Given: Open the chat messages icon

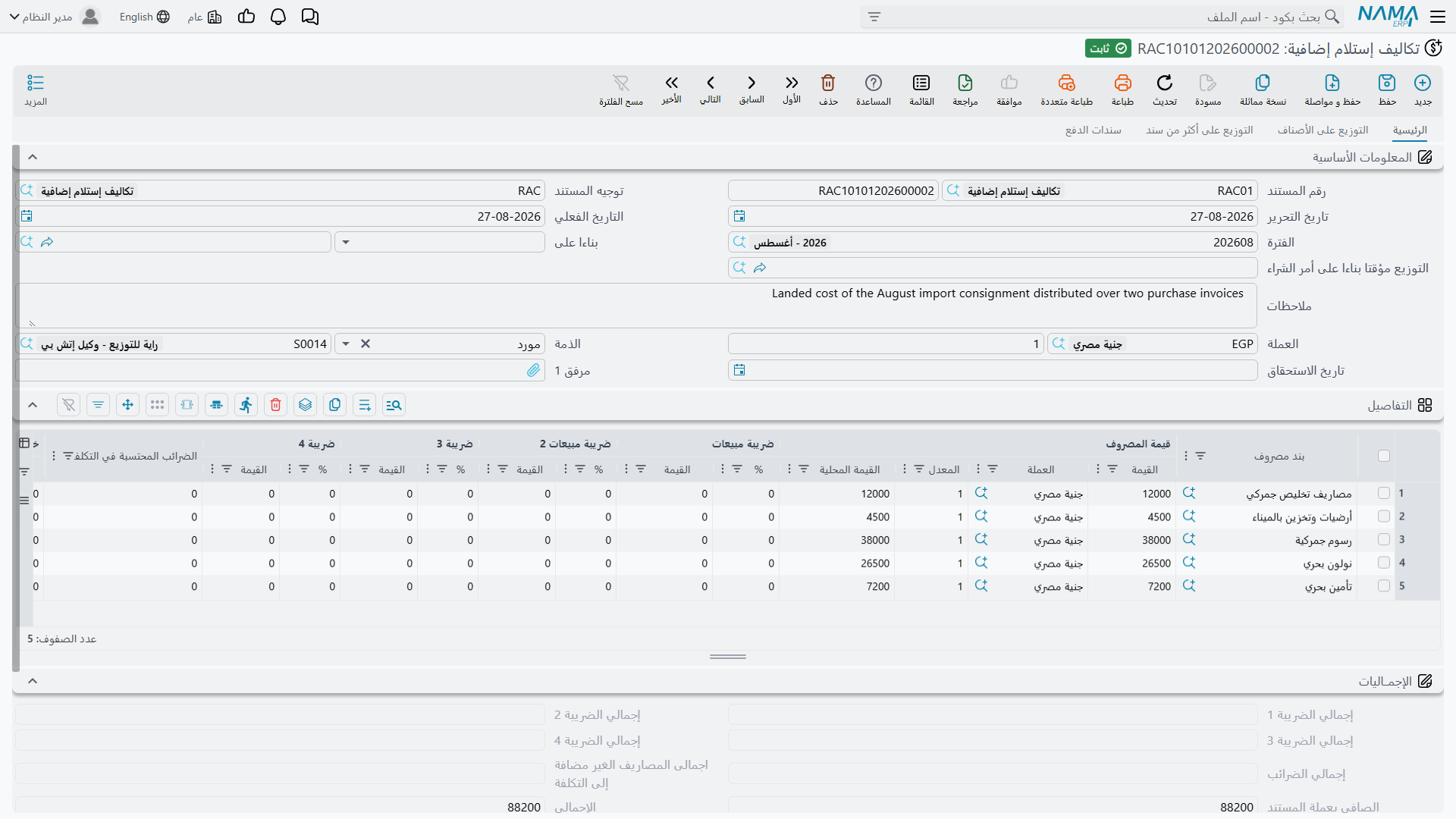Looking at the screenshot, I should pyautogui.click(x=310, y=17).
